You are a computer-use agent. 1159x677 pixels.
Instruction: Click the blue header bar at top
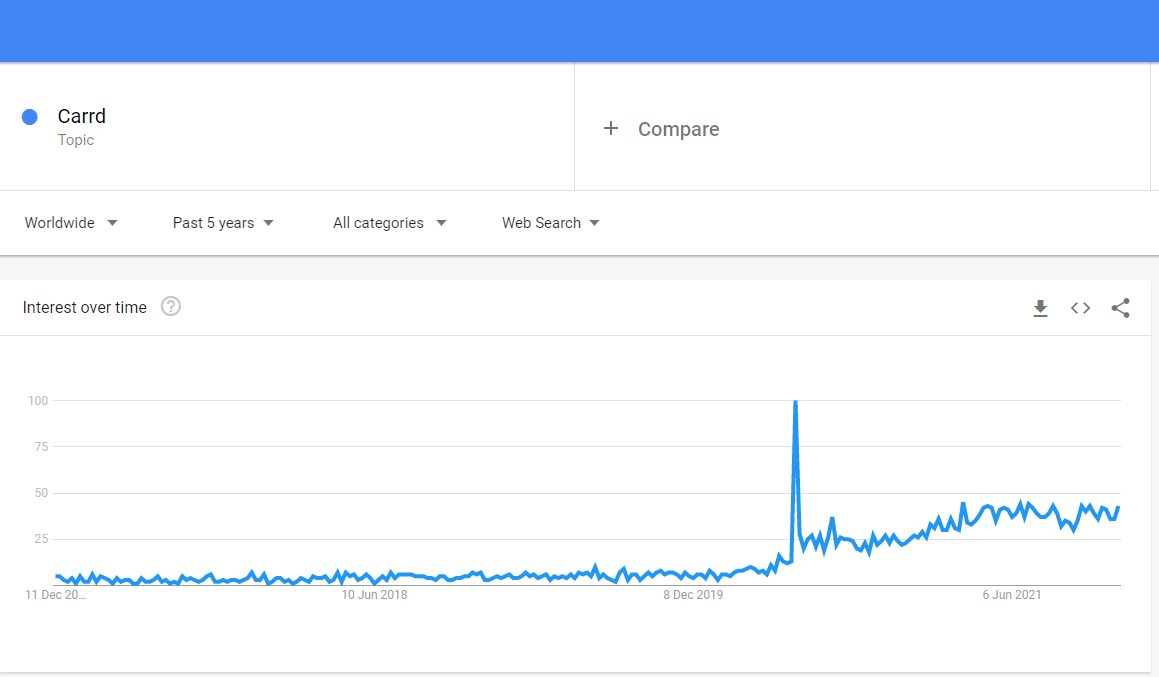coord(579,30)
